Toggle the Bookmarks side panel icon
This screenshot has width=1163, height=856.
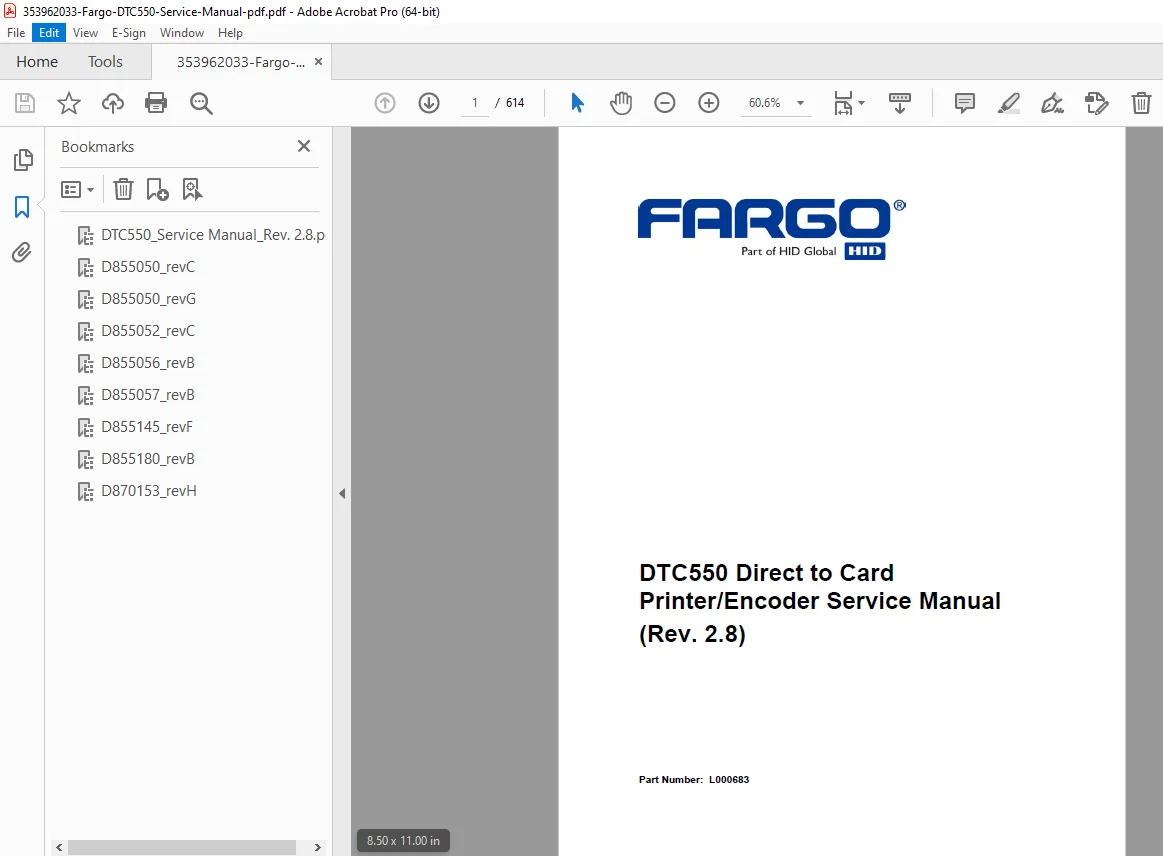pyautogui.click(x=22, y=207)
